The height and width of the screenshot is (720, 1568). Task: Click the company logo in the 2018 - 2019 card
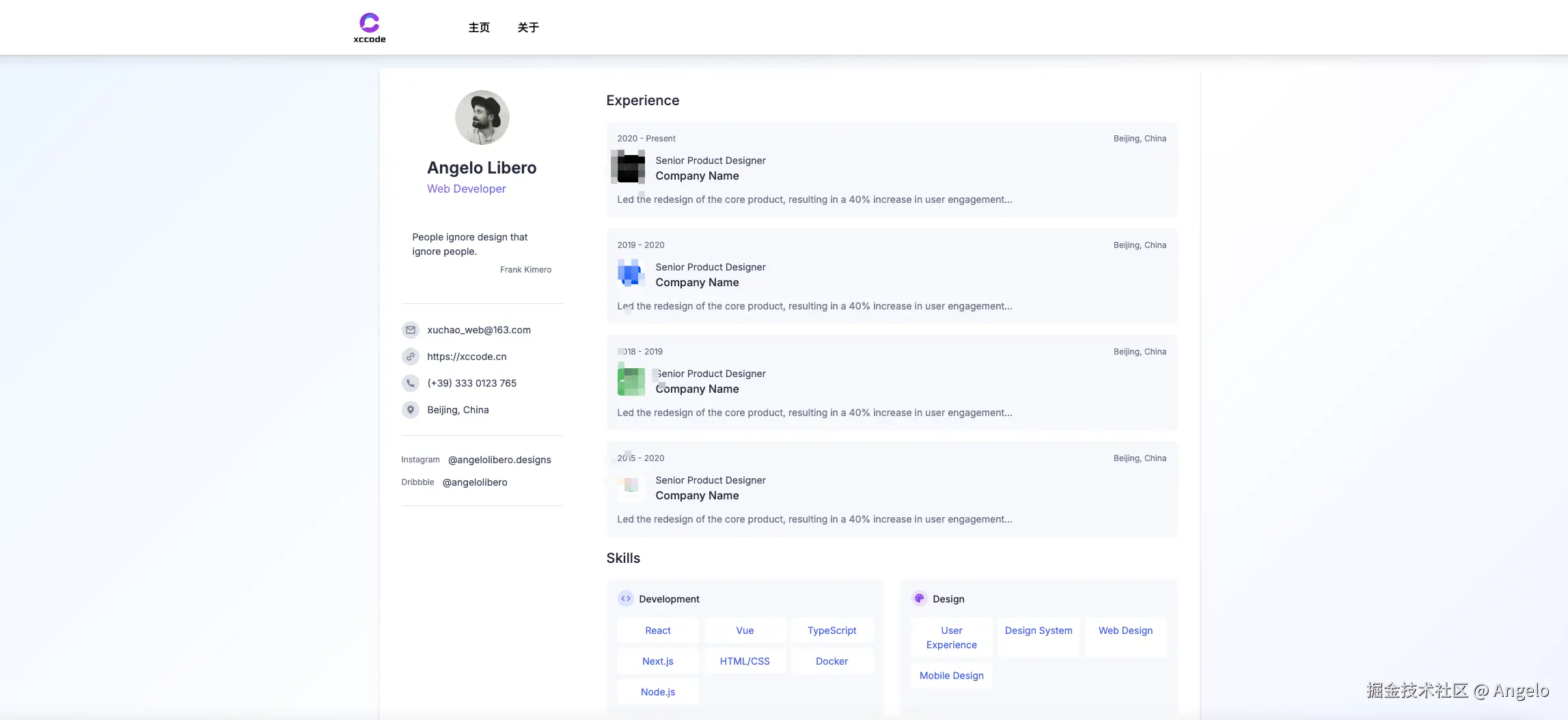pos(631,380)
